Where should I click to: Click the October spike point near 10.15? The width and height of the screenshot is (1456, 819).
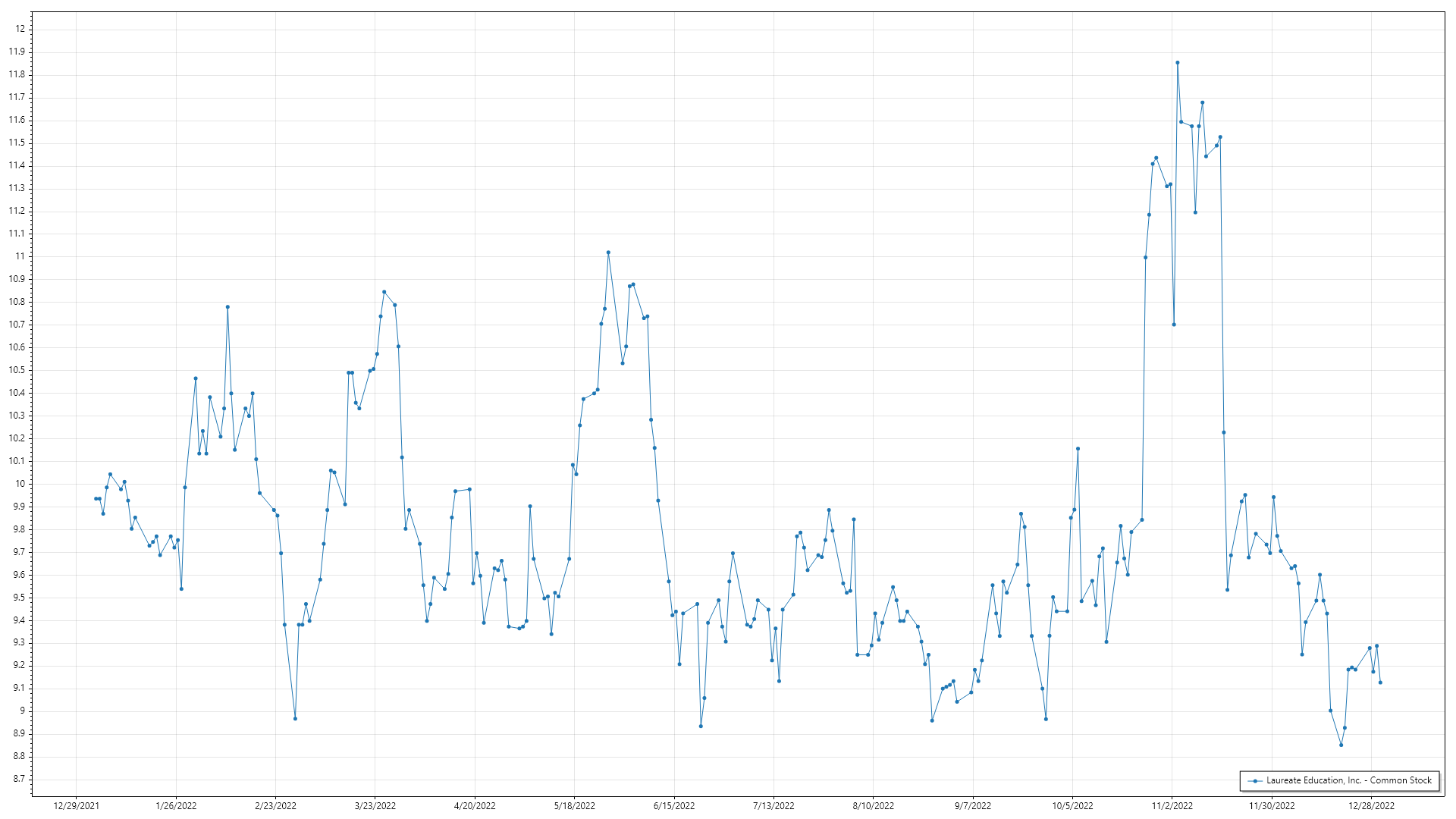tap(1078, 449)
